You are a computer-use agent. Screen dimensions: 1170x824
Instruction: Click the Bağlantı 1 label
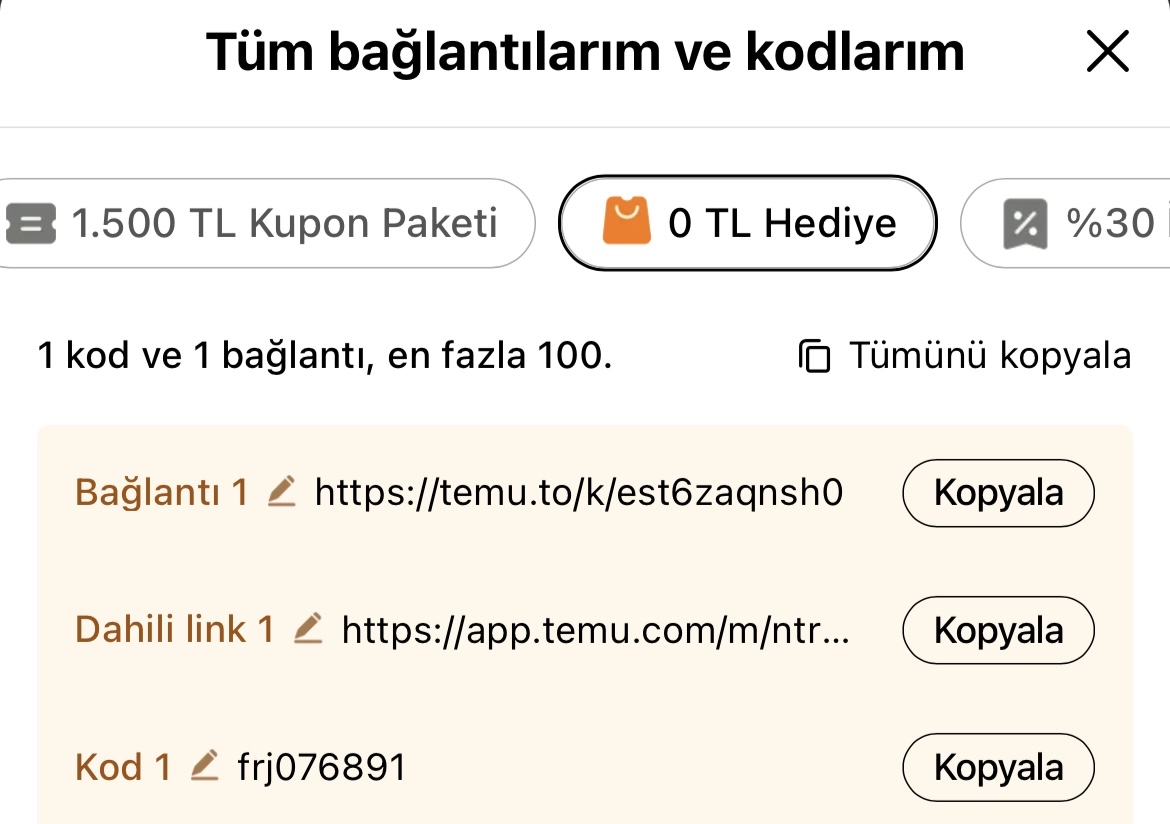point(161,492)
